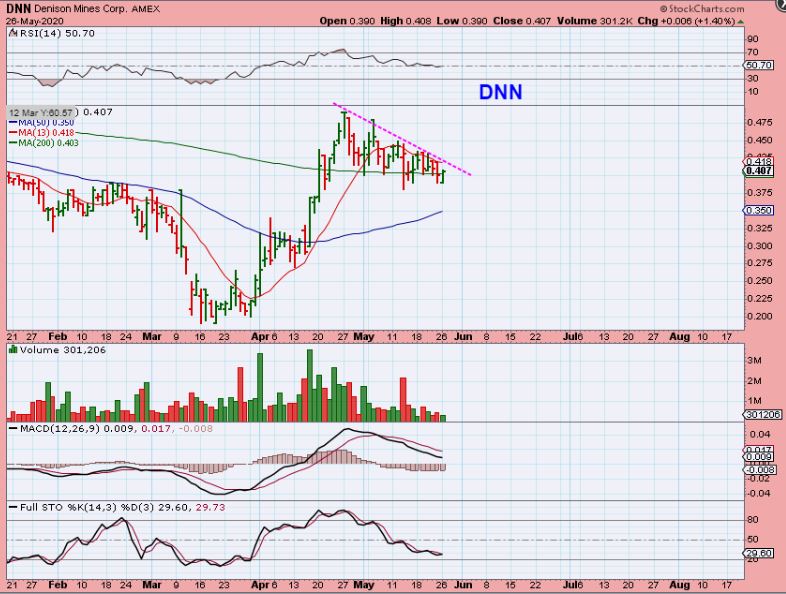
Task: Click the StockCharts.com logo
Action: (x=702, y=9)
